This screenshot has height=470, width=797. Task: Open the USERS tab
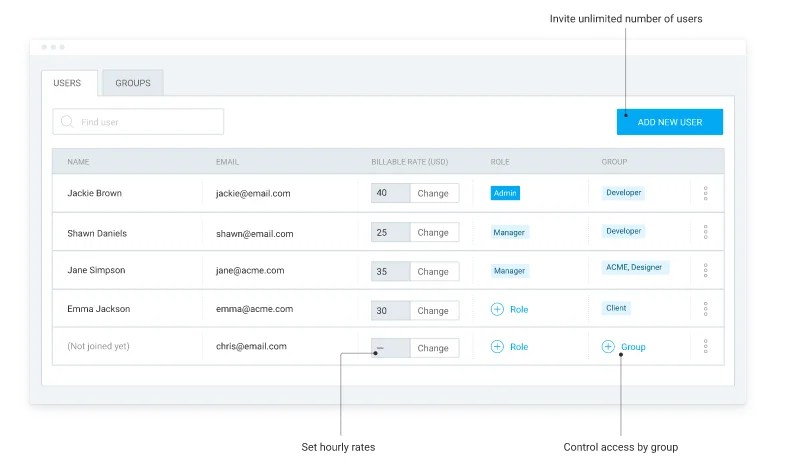coord(69,83)
